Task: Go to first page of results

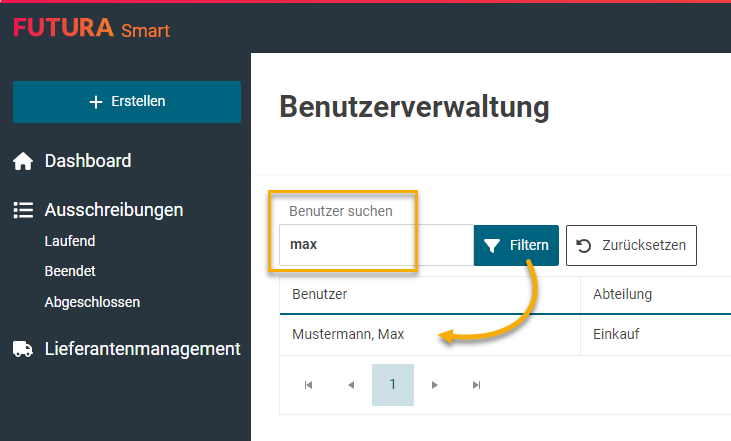Action: [308, 385]
